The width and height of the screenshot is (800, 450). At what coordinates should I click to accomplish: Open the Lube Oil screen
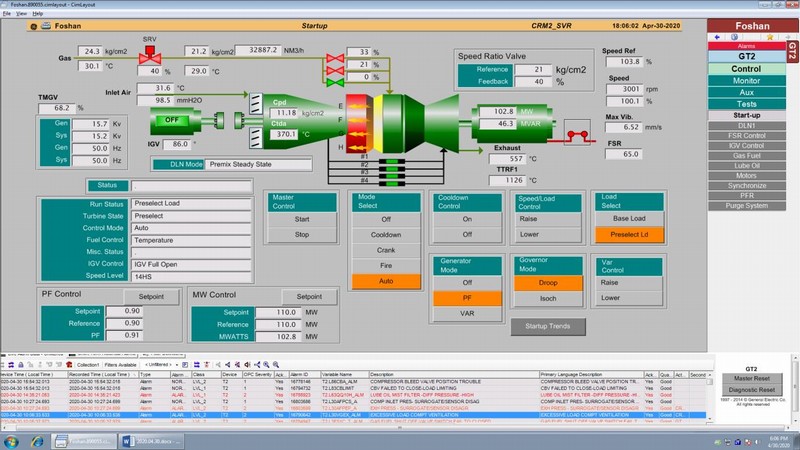[746, 166]
